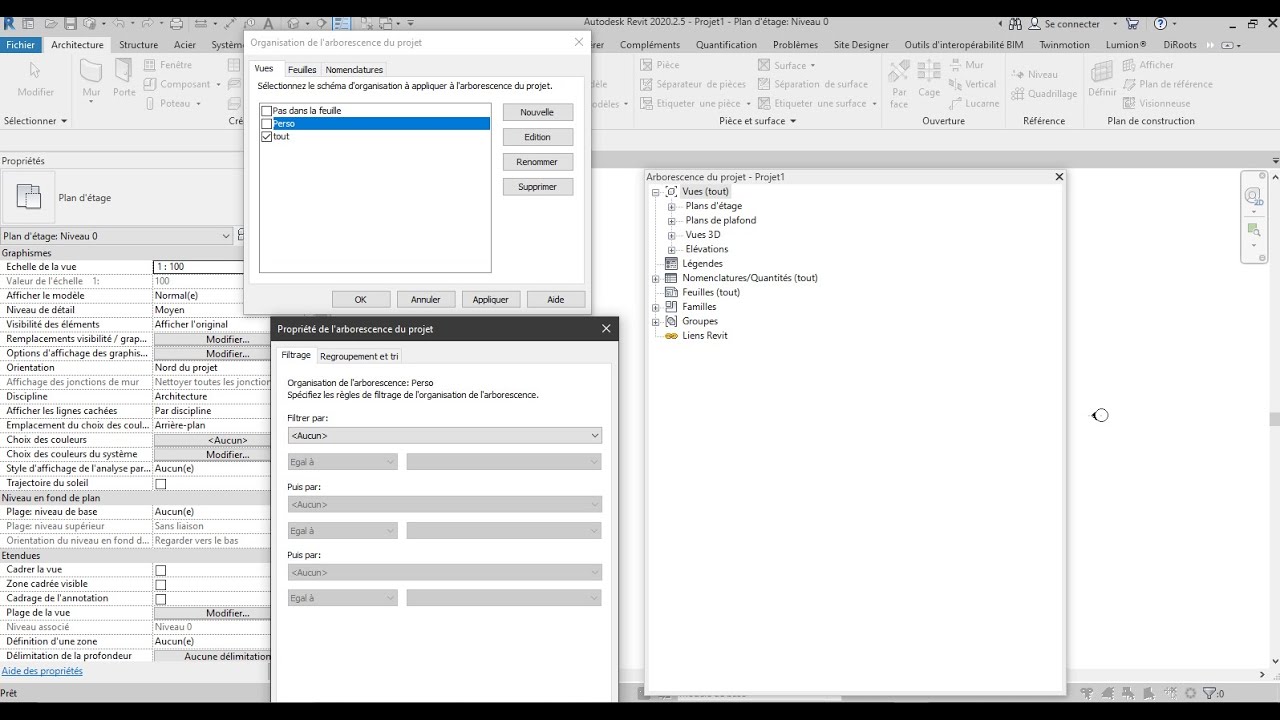Viewport: 1280px width, 720px height.
Task: Click the 2D steering wheel navigation icon
Action: [x=1254, y=197]
